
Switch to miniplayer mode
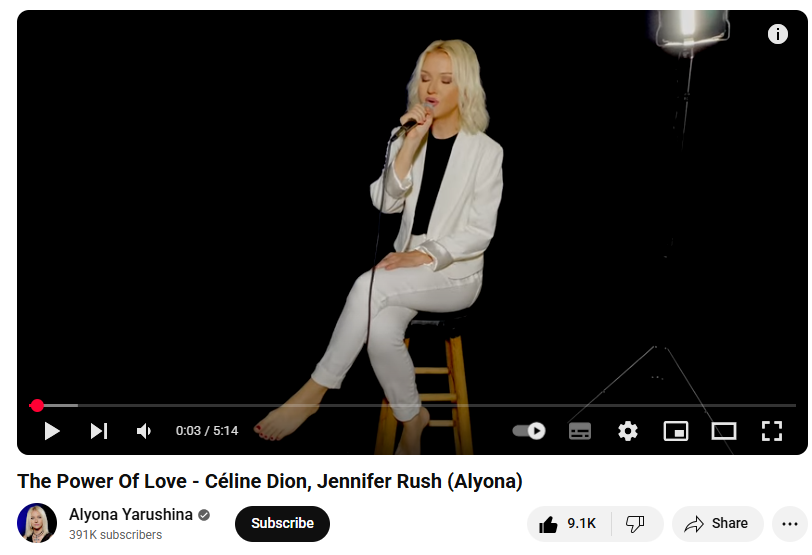[676, 431]
